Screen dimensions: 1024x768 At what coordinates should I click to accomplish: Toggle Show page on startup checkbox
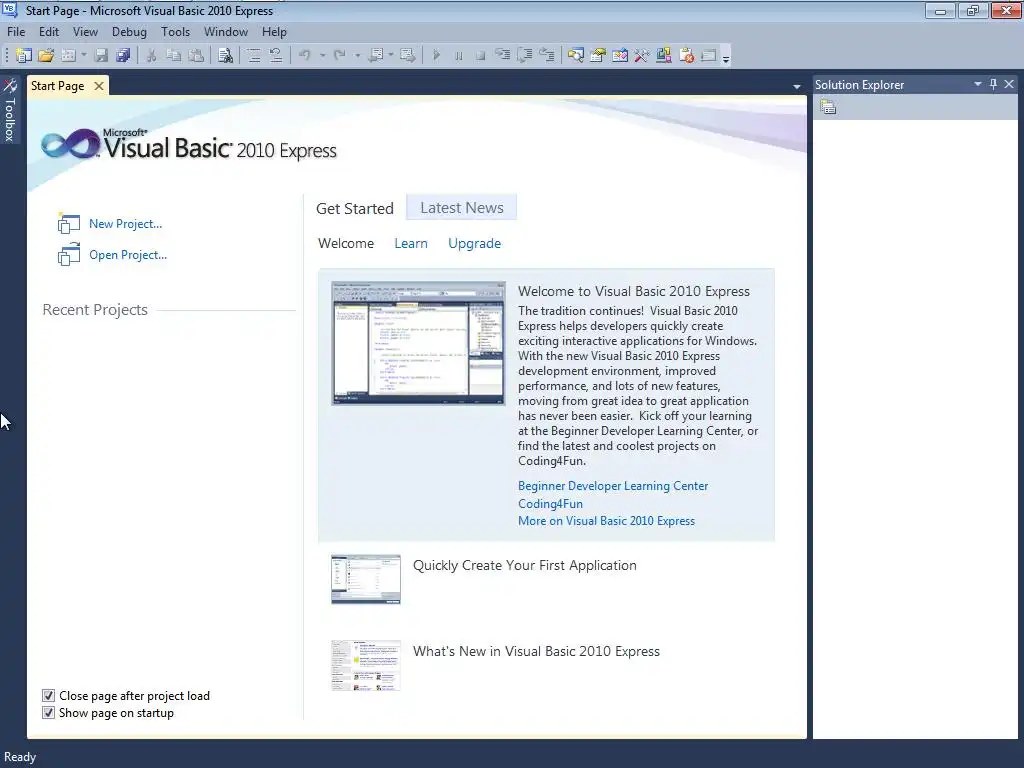[x=48, y=712]
